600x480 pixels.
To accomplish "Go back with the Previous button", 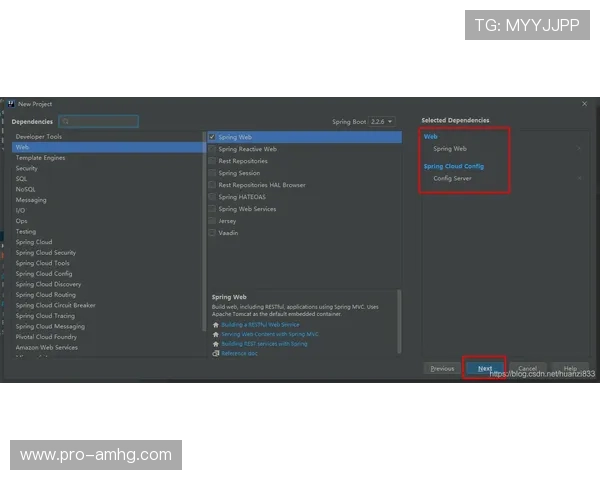I will click(442, 369).
